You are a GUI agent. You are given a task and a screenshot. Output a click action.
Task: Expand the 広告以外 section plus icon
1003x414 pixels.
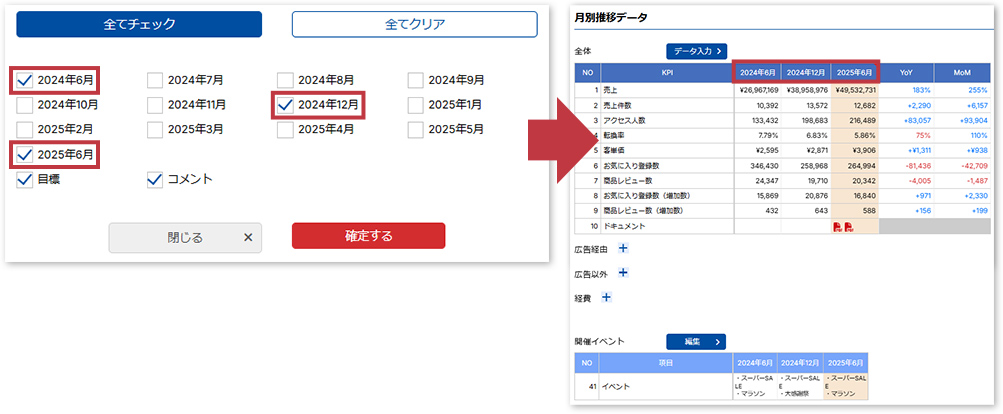(x=623, y=272)
